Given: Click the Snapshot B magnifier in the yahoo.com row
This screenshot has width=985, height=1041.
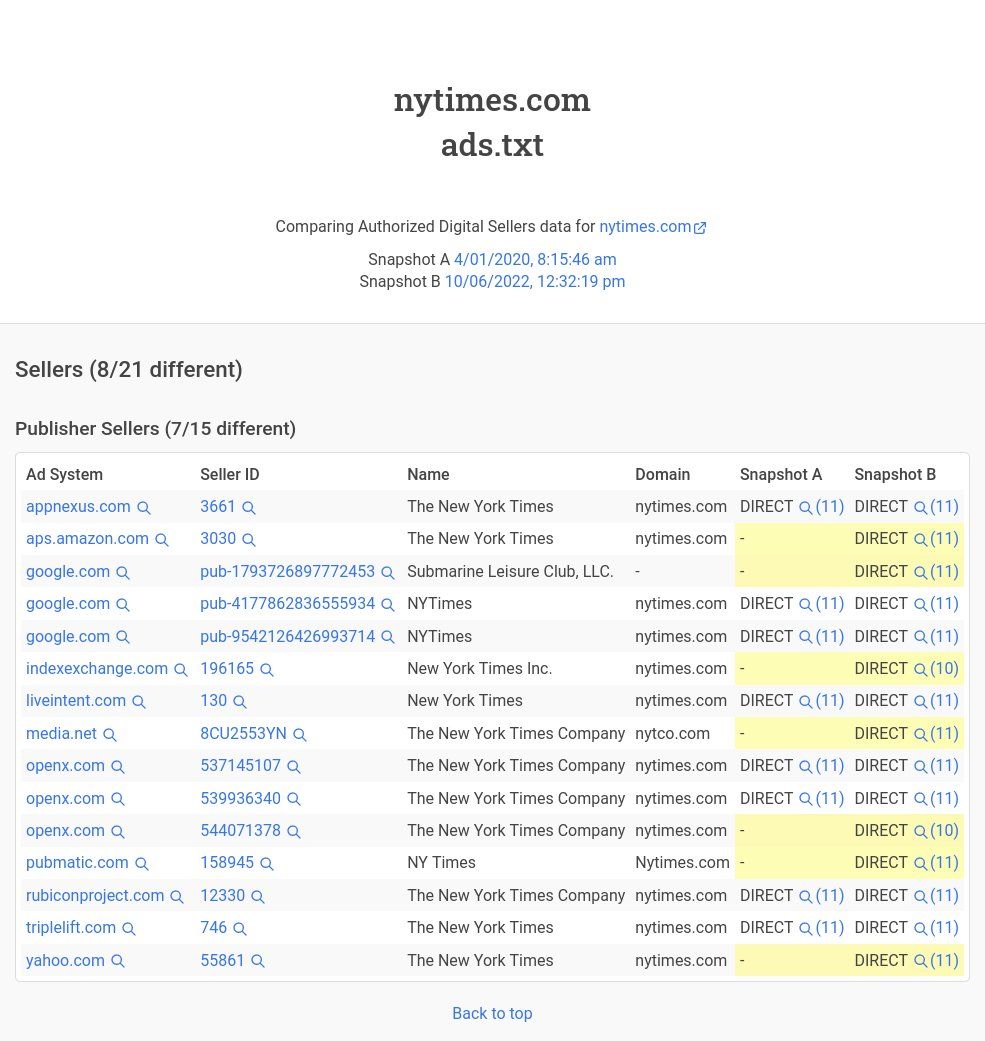Looking at the screenshot, I should point(920,961).
